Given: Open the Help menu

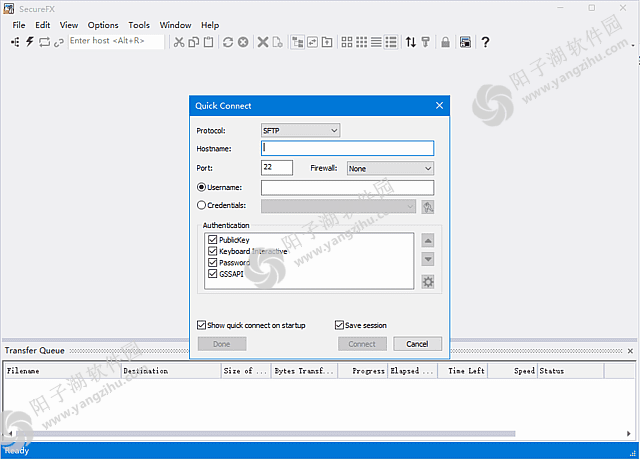Looking at the screenshot, I should (210, 25).
